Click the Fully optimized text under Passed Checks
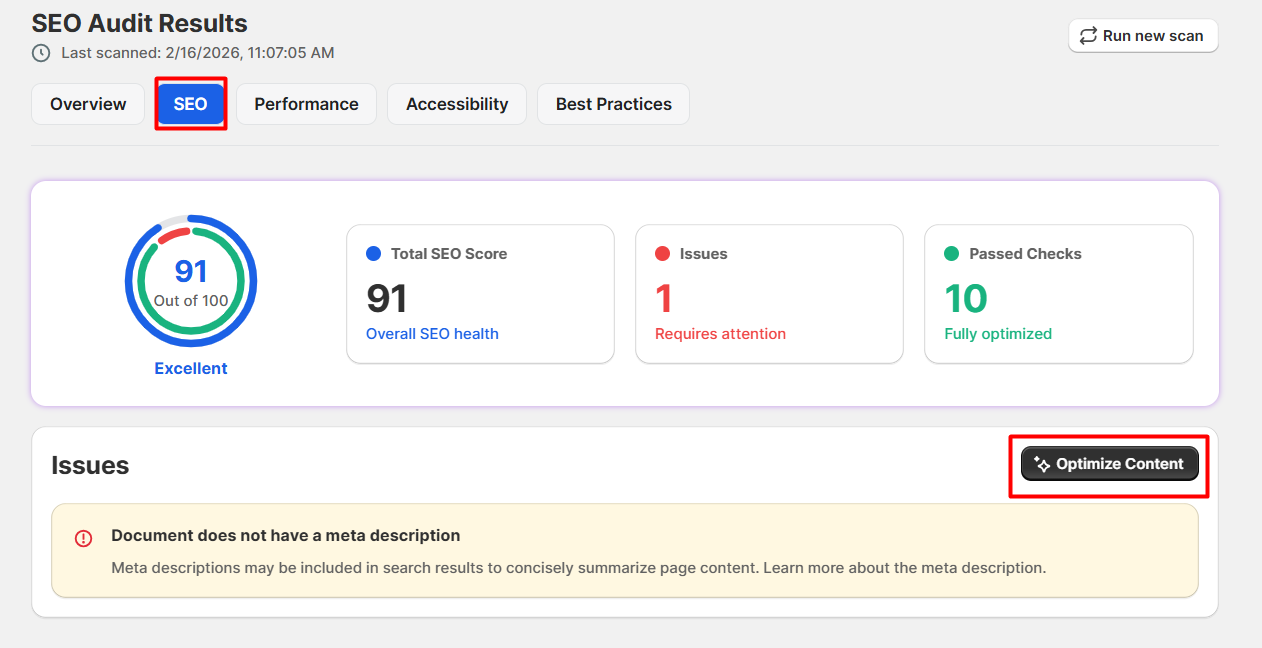1262x648 pixels. pyautogui.click(x=998, y=334)
